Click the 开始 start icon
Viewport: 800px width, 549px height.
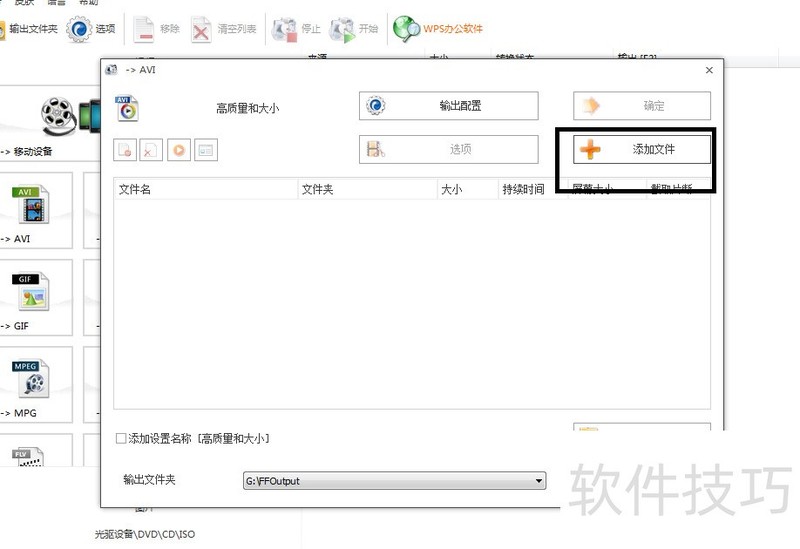pyautogui.click(x=342, y=30)
